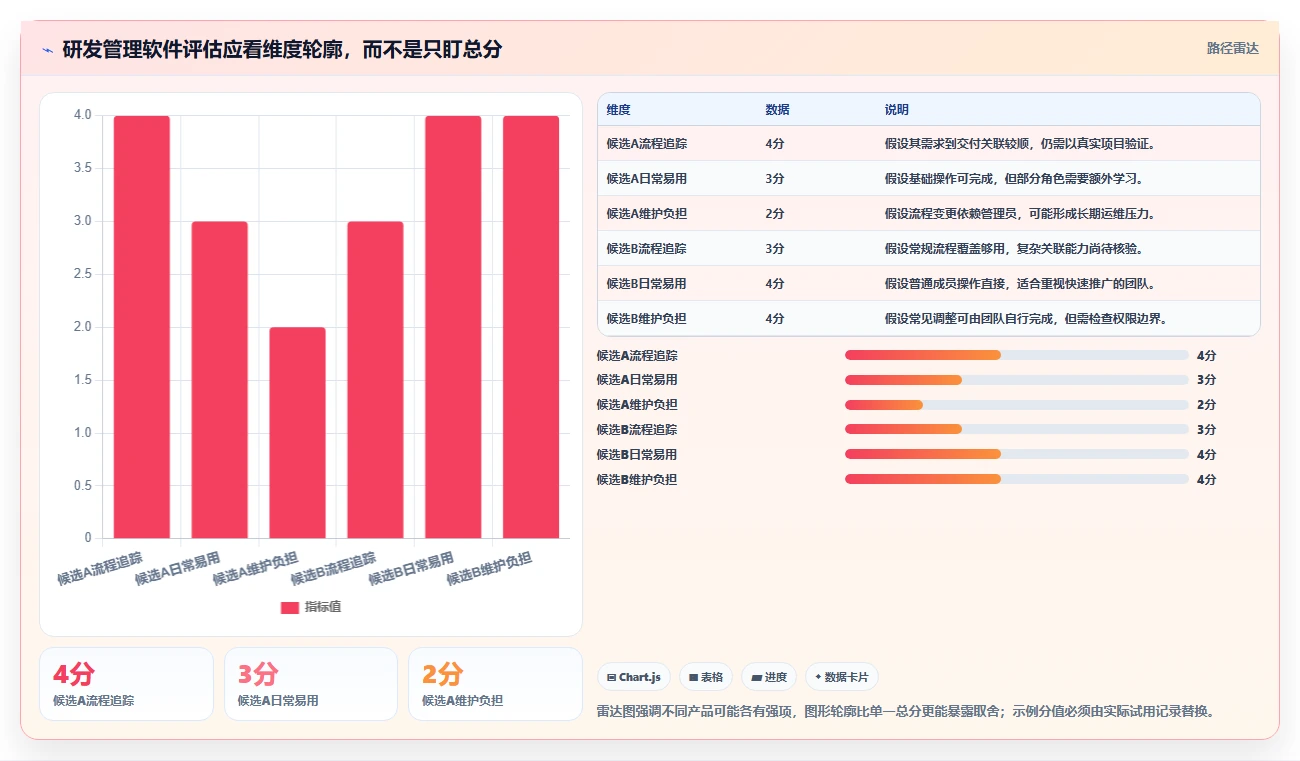Click the 候选B维护负担 x-axis label under the chart

click(x=490, y=568)
